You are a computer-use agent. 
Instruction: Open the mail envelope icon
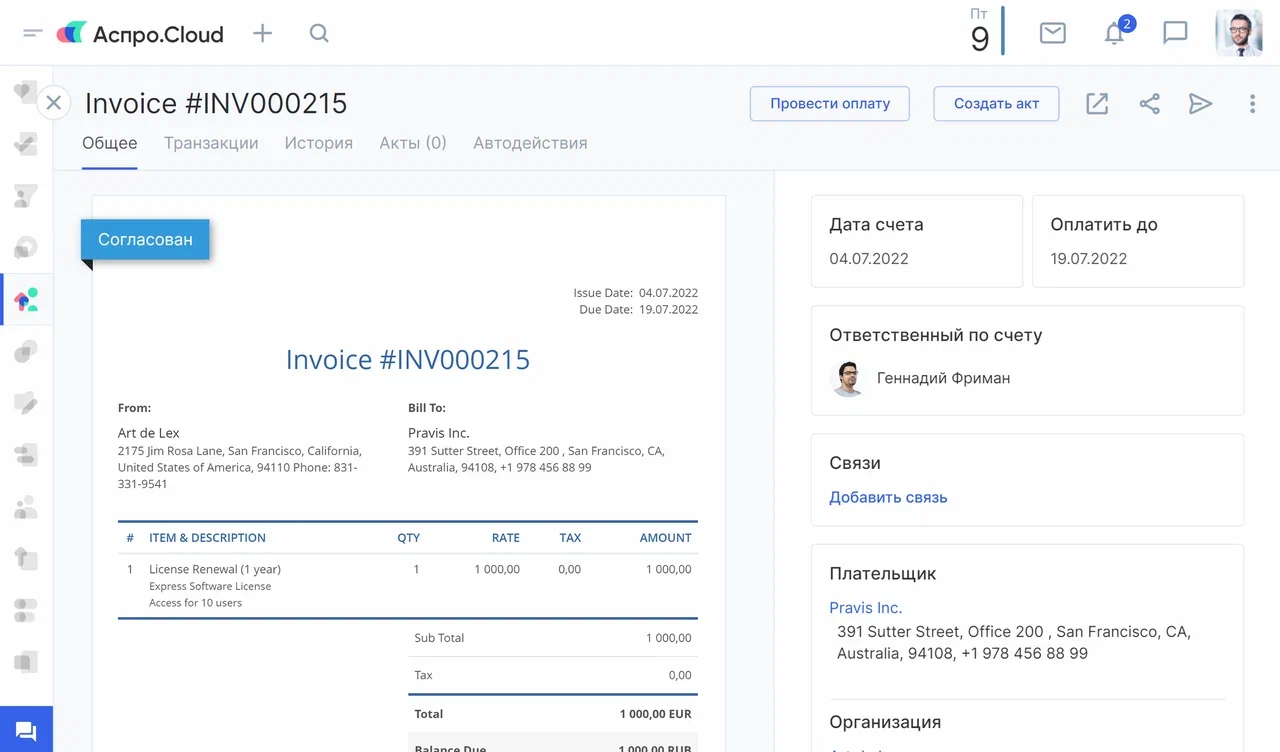point(1052,33)
